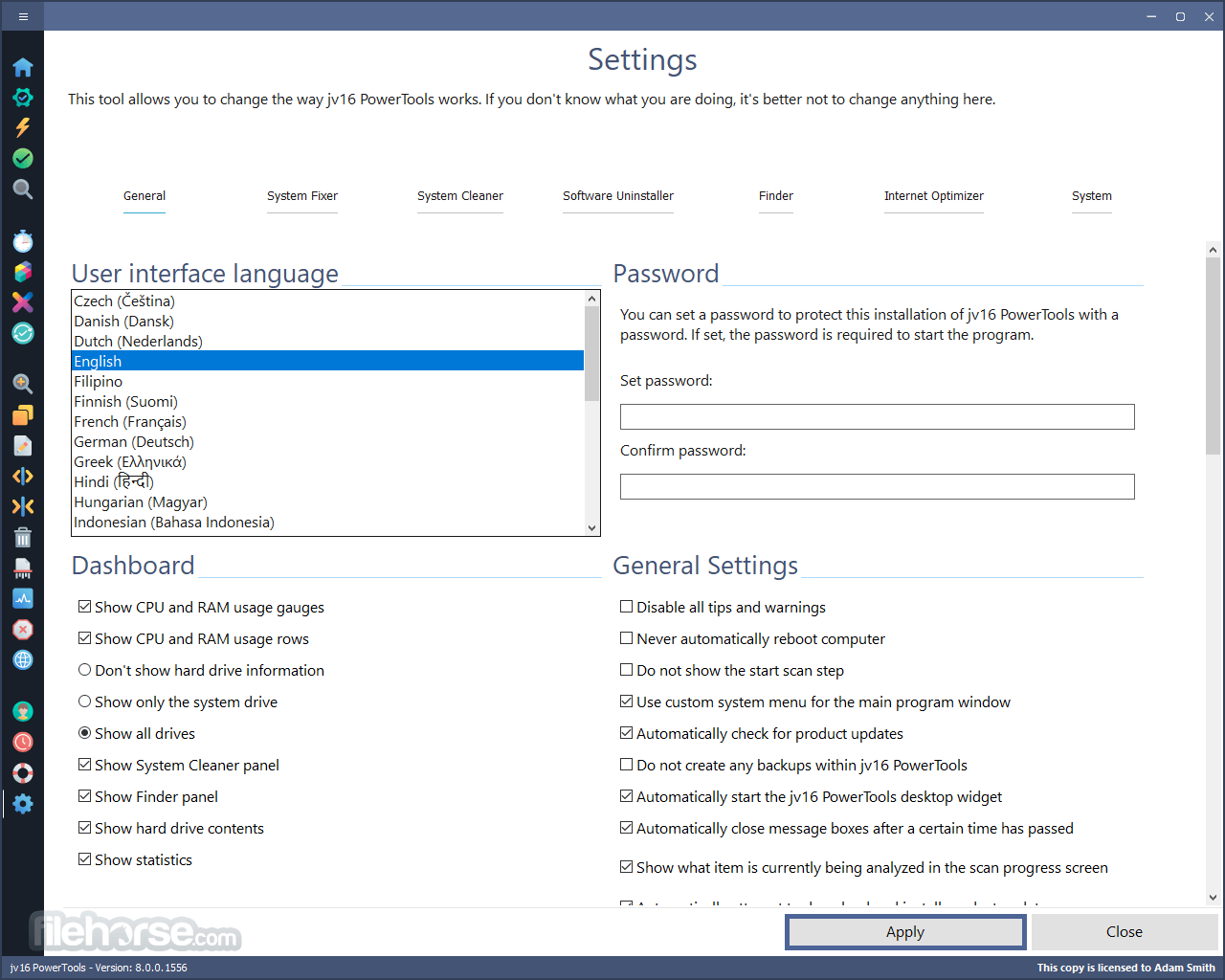
Task: Open the lifebuoy help sidebar icon
Action: [23, 772]
